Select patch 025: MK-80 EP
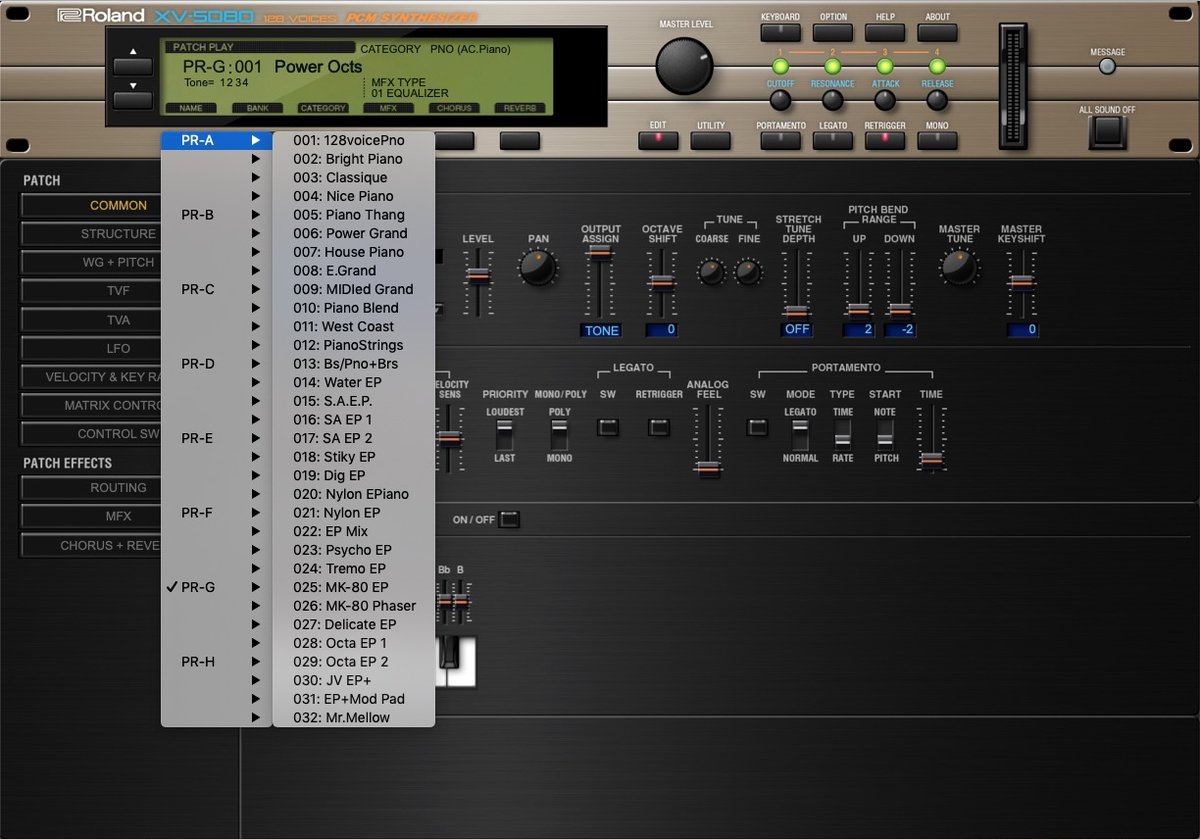Image resolution: width=1200 pixels, height=839 pixels. [354, 587]
